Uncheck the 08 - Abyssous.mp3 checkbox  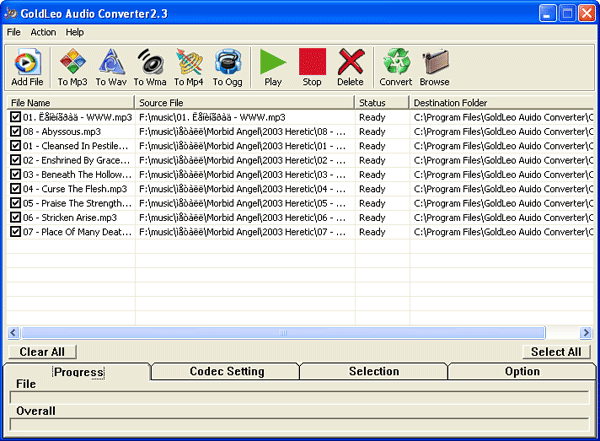15,131
